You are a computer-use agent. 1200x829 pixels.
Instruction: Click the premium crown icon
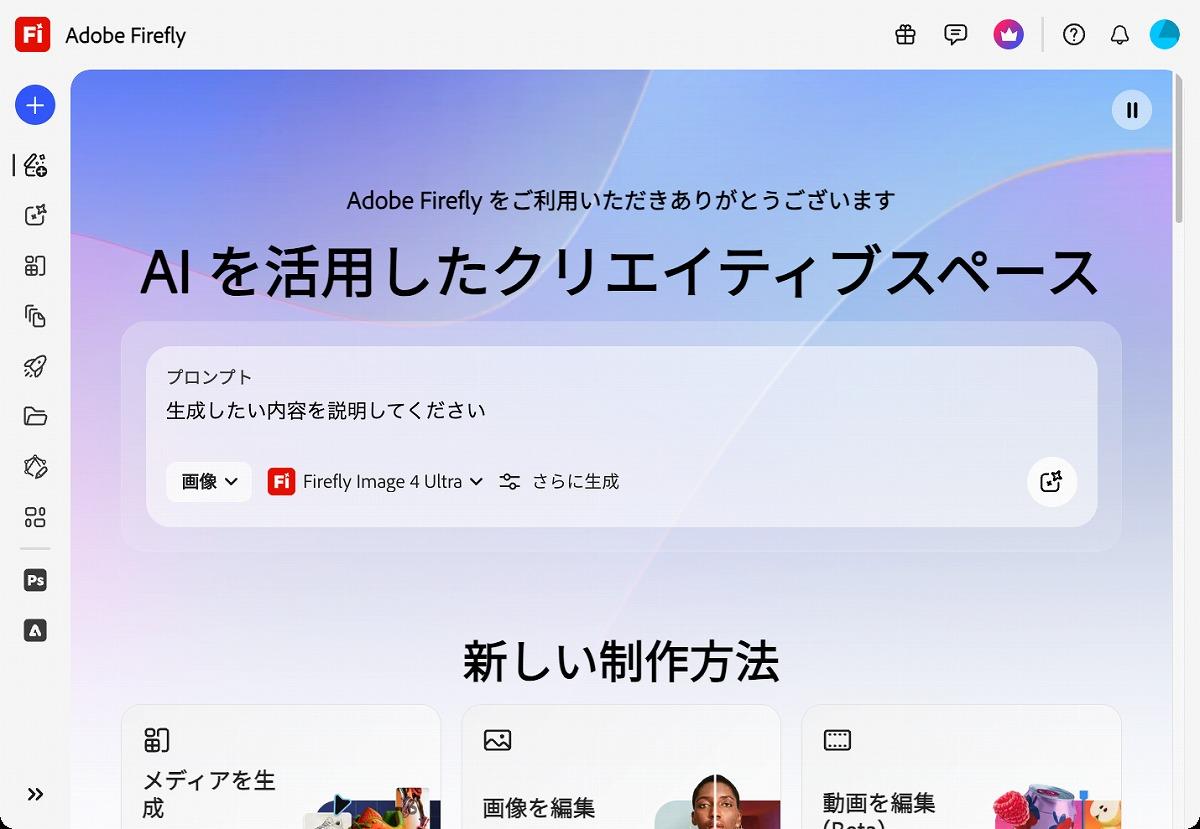pyautogui.click(x=1008, y=35)
